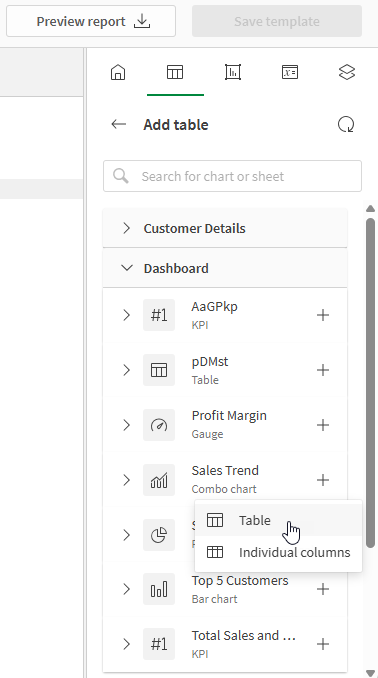Add Total Sales and ... KPI with plus
Screen dimensions: 378x678
pos(323,644)
